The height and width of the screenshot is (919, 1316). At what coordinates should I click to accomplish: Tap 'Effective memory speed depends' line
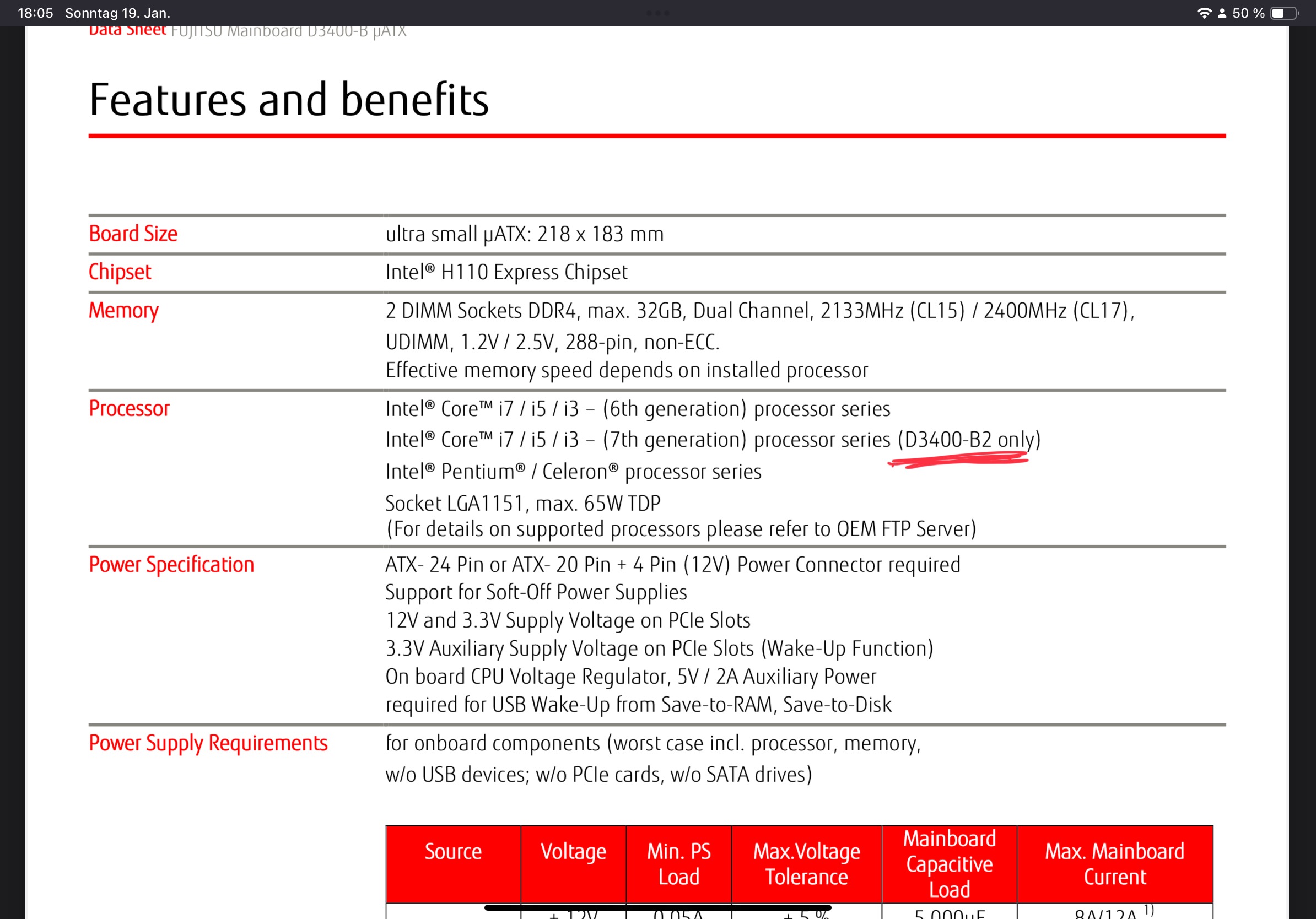[x=627, y=370]
